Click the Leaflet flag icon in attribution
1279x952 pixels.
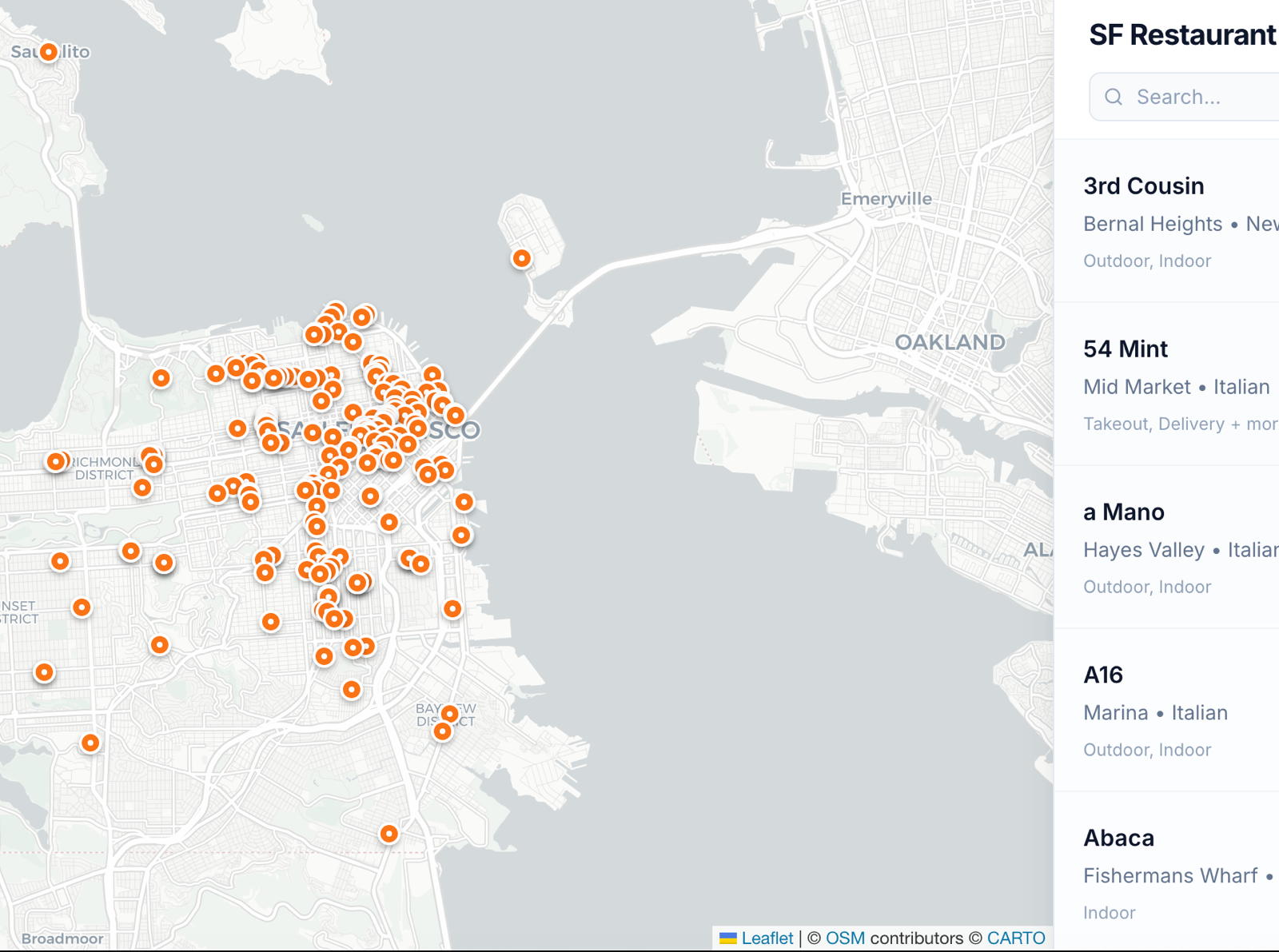point(727,938)
